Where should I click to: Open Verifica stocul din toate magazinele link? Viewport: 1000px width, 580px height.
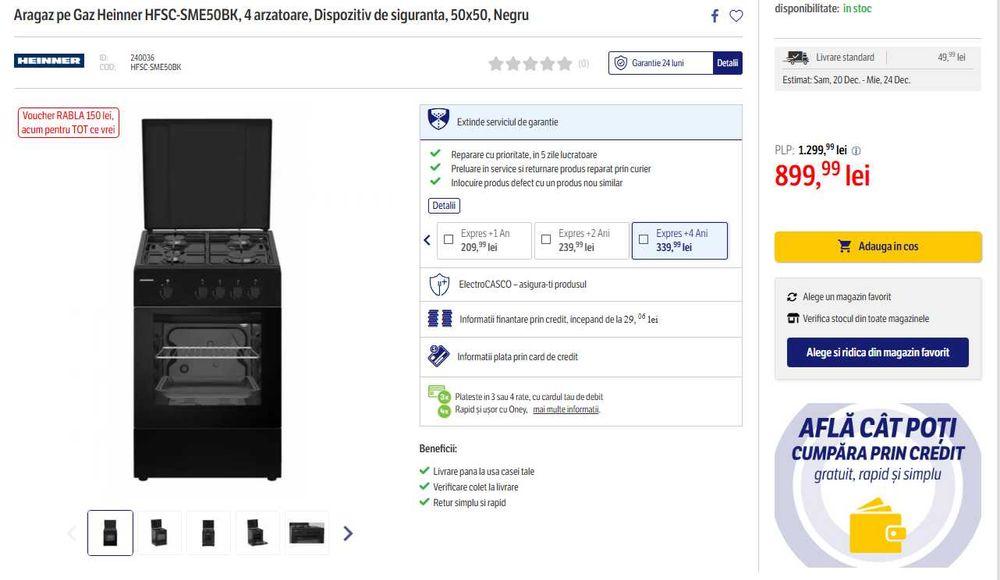click(865, 318)
